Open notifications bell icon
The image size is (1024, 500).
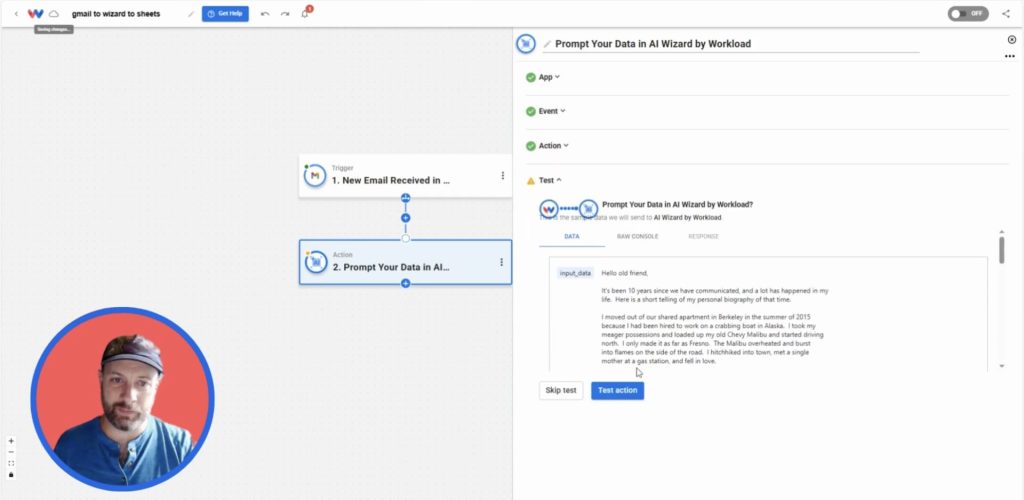(x=305, y=14)
